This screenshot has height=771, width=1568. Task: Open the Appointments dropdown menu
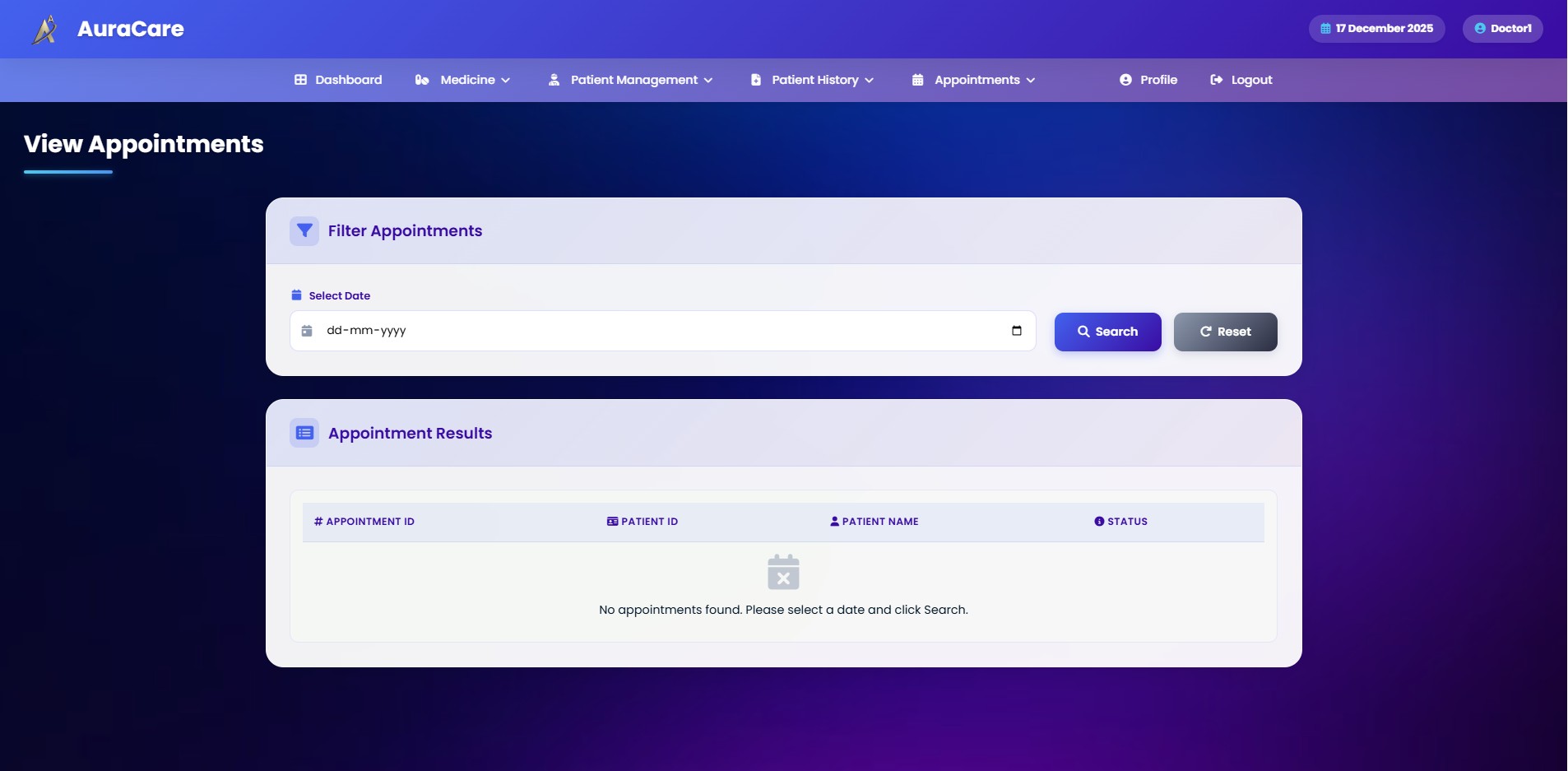click(x=973, y=80)
